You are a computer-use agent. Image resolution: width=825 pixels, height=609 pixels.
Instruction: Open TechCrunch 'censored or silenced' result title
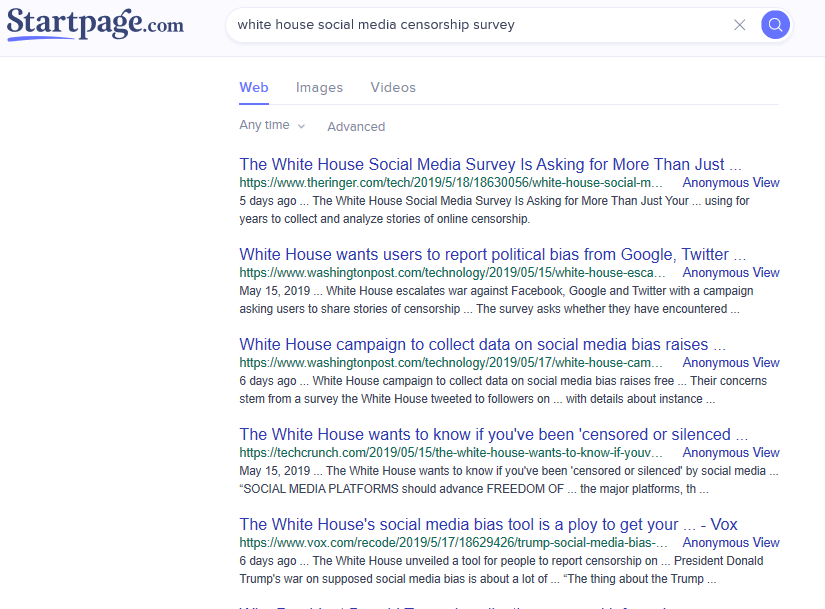click(493, 435)
